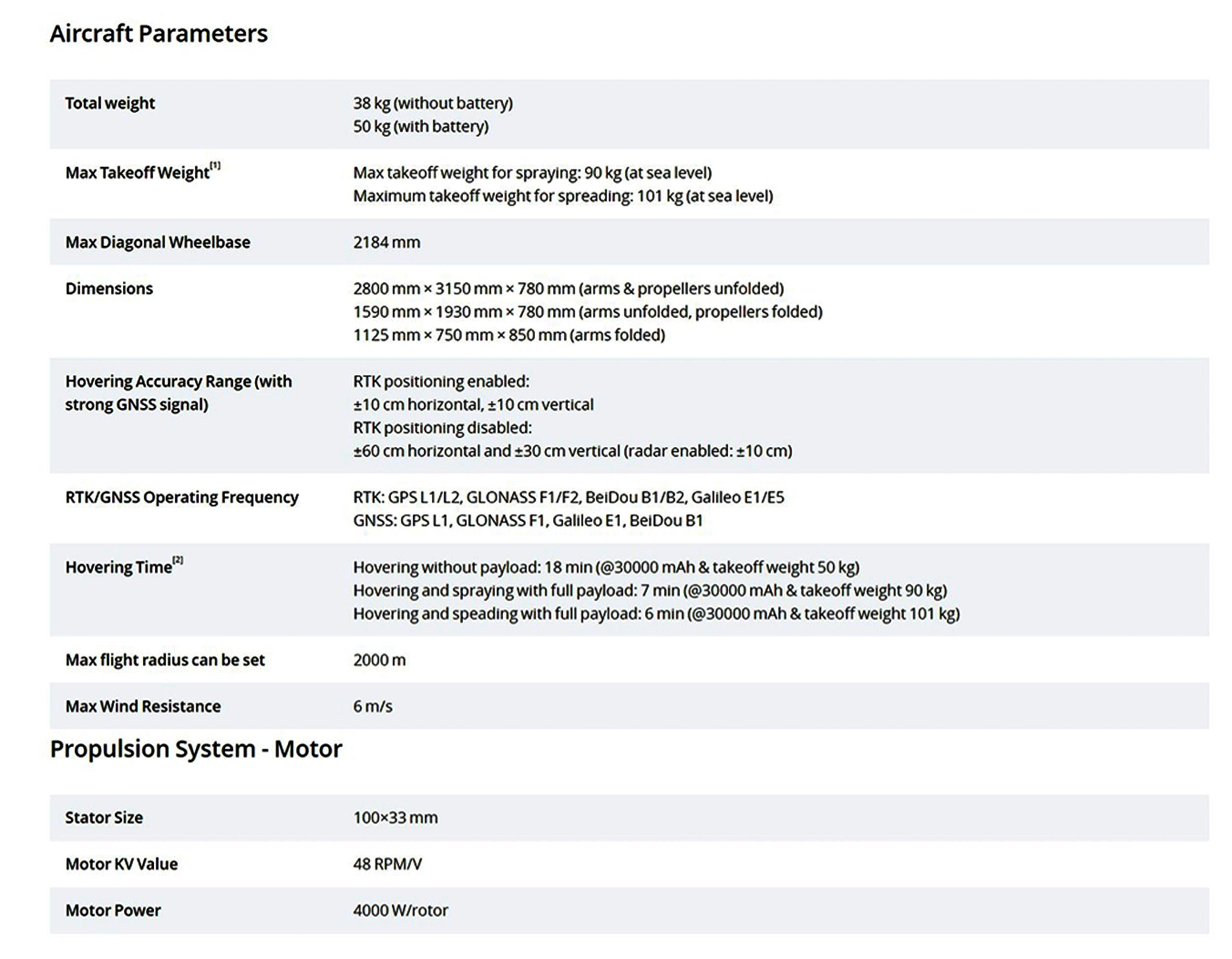Screen dimensions: 1232x959
Task: Select the Max Wind Resistance label
Action: (143, 706)
